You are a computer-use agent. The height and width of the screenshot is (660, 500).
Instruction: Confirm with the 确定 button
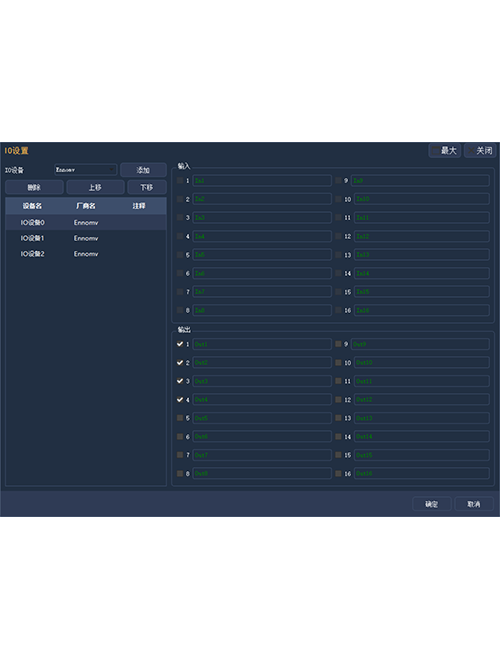coord(432,504)
